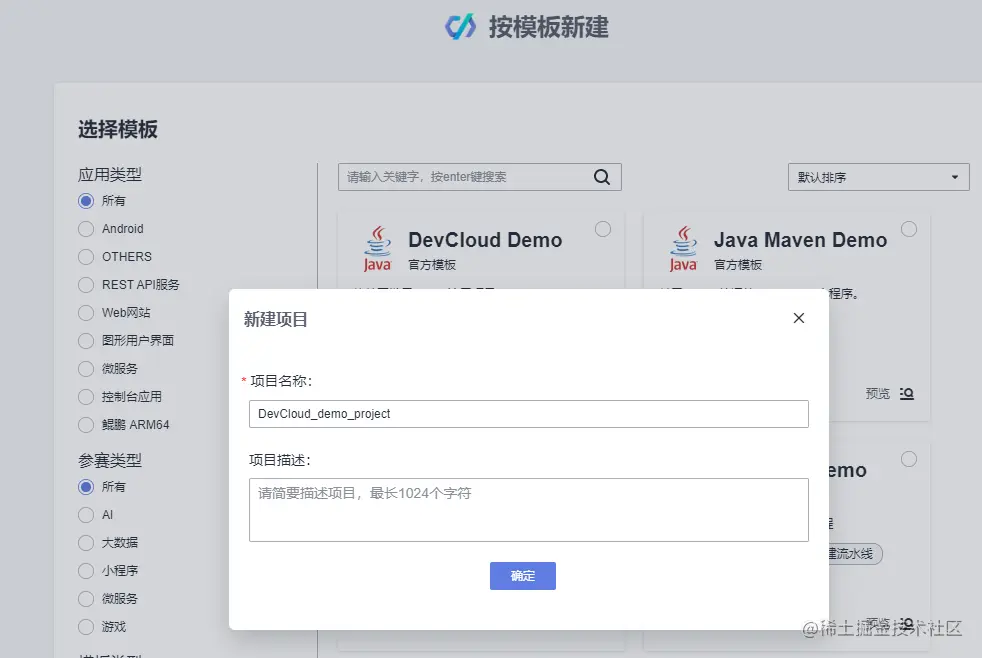Click the 确定 button
This screenshot has width=982, height=658.
click(x=522, y=576)
